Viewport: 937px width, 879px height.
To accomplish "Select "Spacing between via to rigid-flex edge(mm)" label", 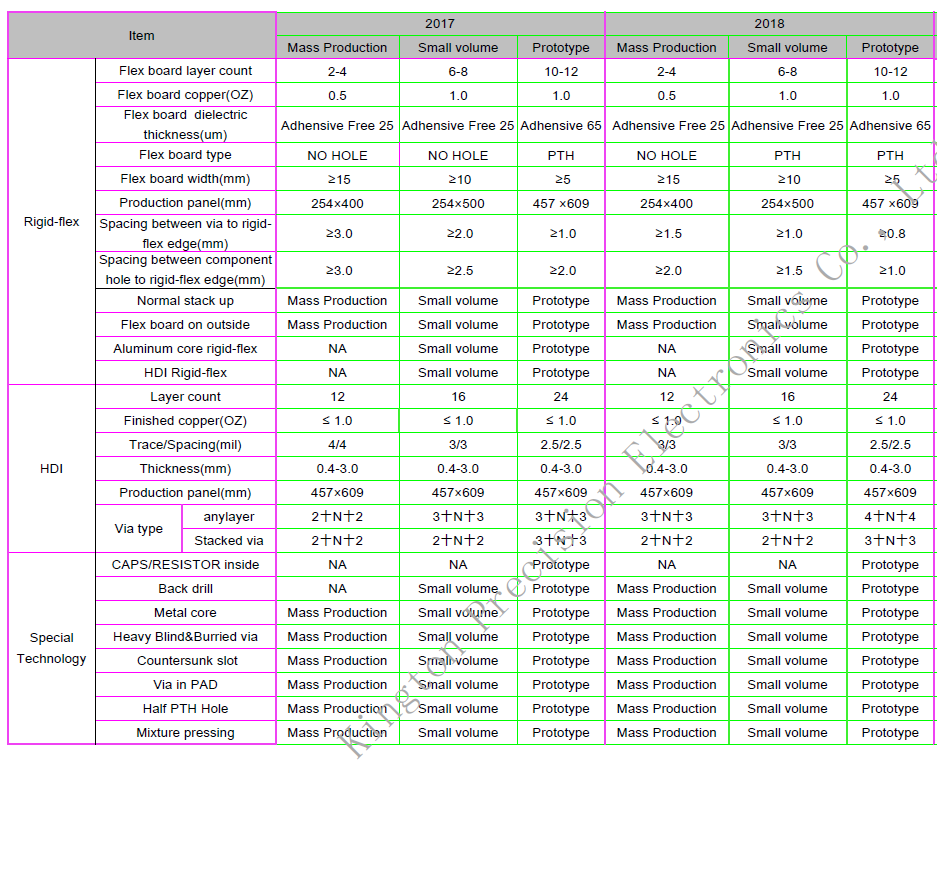I will click(185, 233).
